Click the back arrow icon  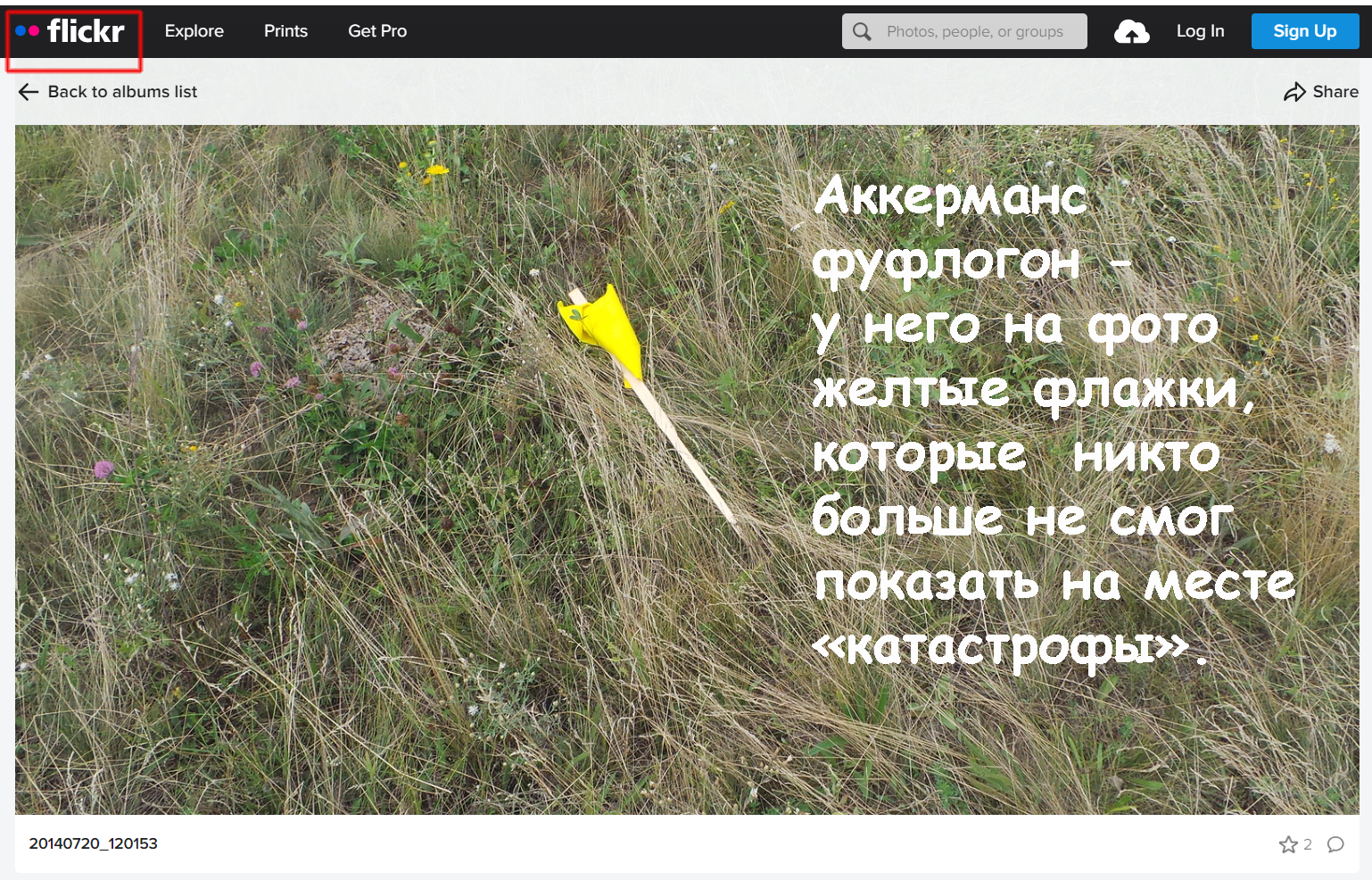29,92
